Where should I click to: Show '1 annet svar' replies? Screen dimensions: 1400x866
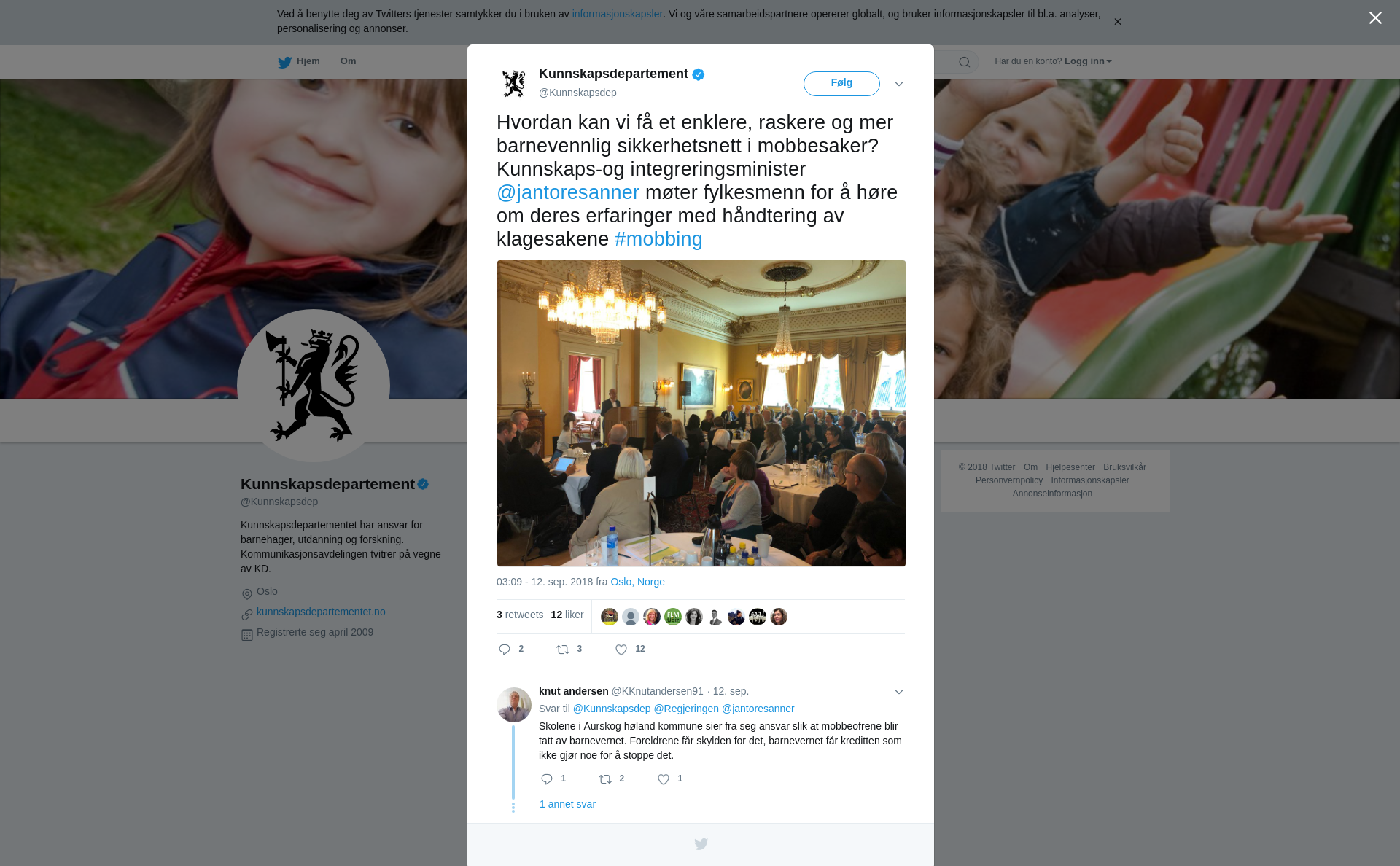[x=567, y=804]
